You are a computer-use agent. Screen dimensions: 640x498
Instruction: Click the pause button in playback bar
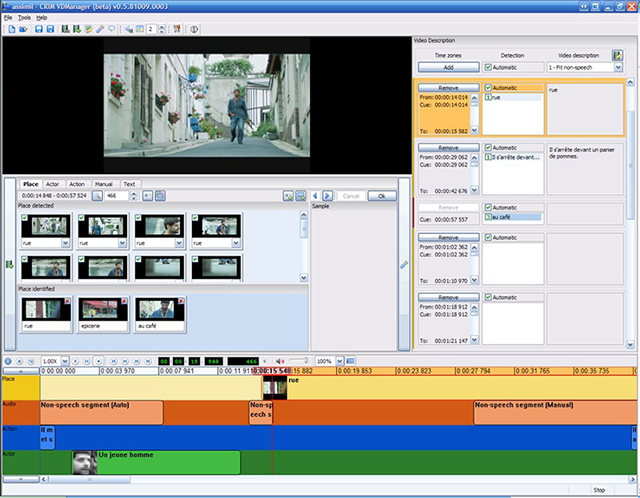coord(87,361)
